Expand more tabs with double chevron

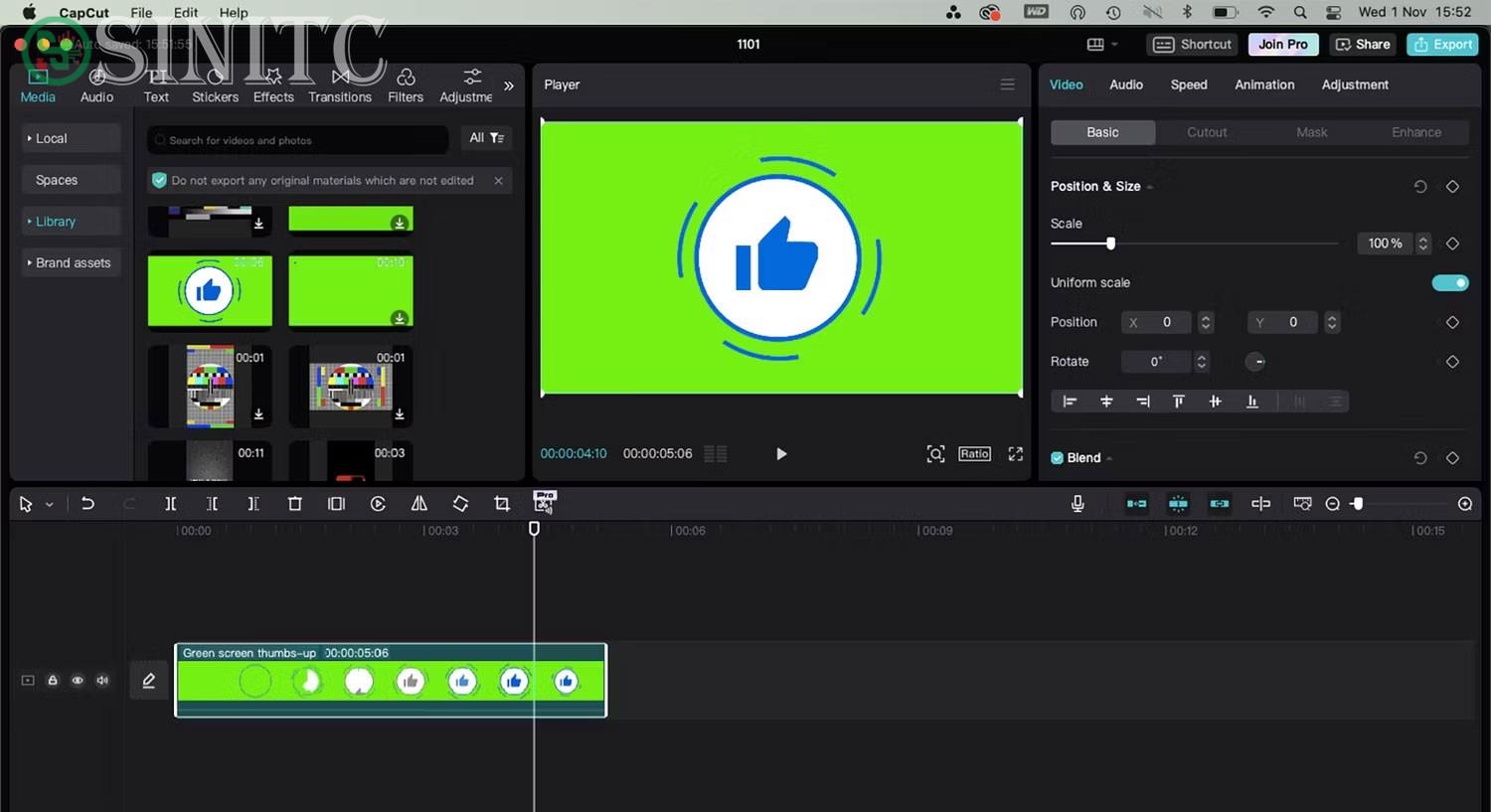tap(509, 86)
